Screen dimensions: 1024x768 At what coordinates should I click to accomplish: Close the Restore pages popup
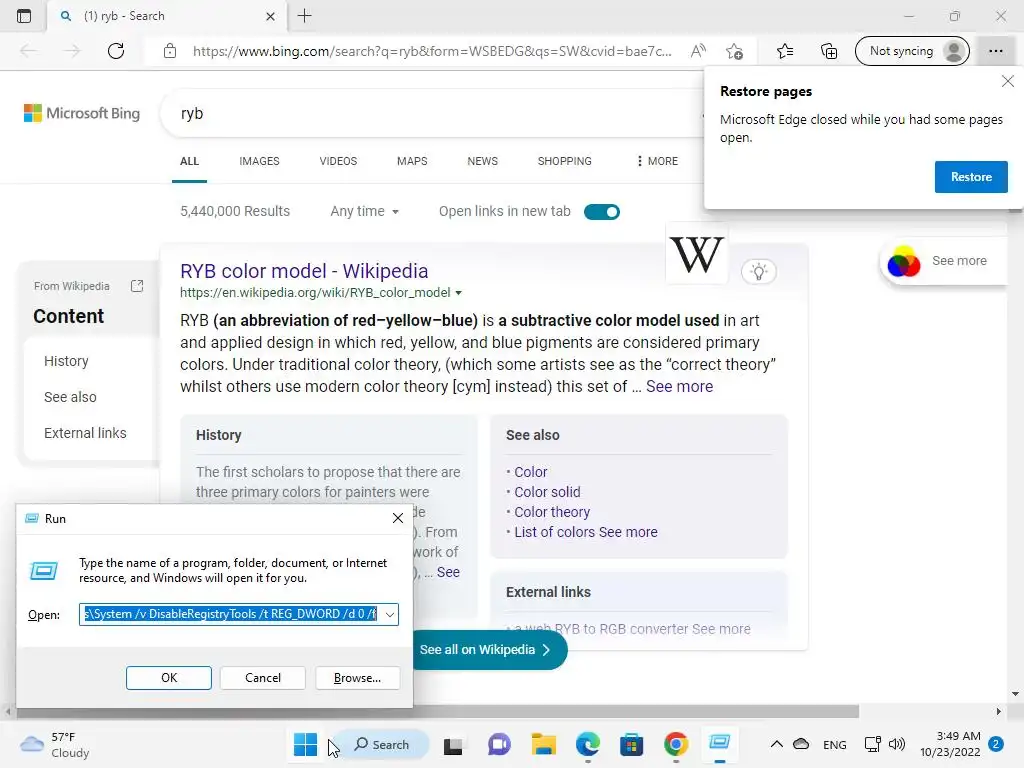click(x=1008, y=81)
